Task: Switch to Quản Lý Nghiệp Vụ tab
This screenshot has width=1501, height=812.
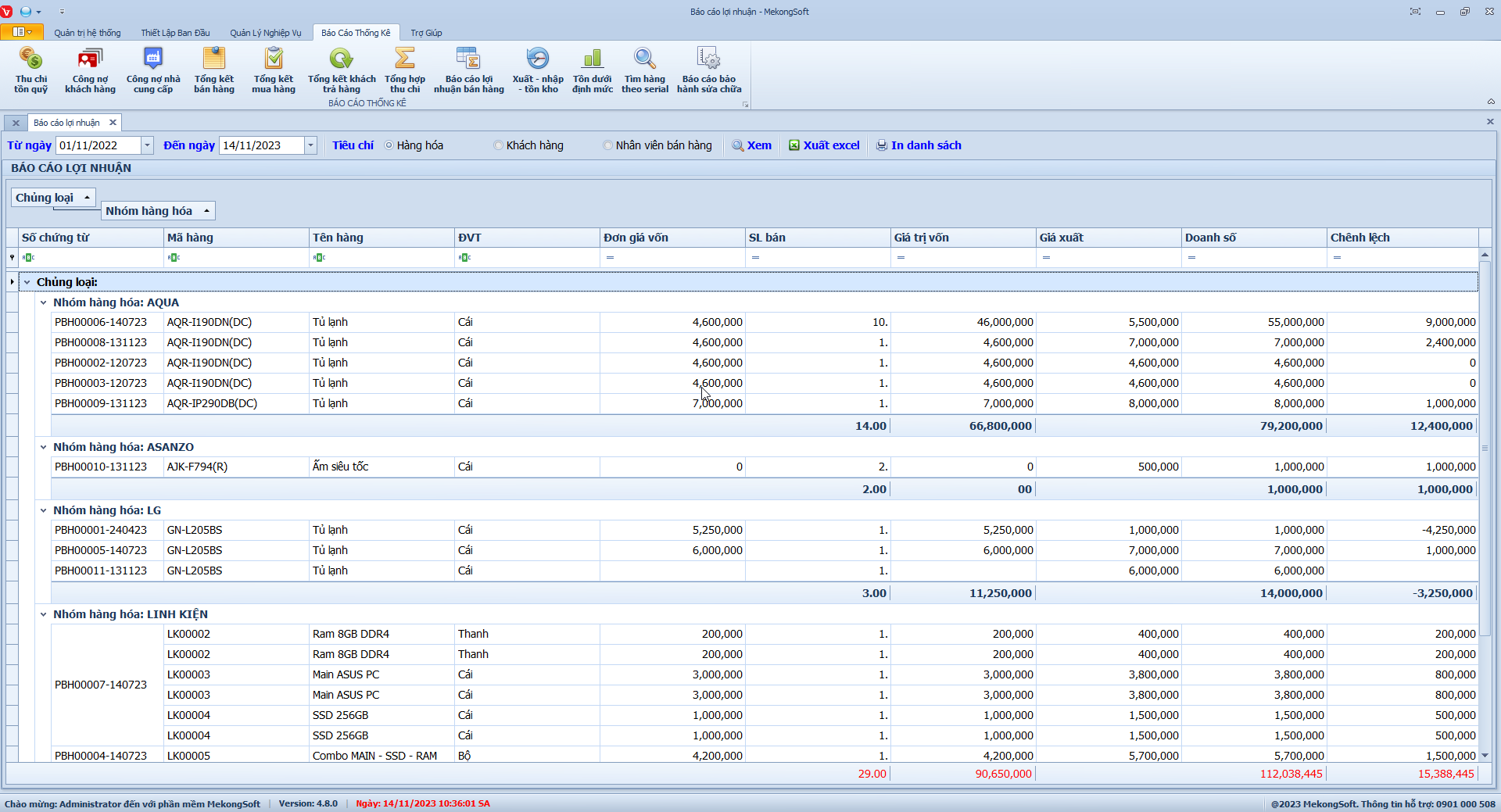Action: tap(265, 33)
